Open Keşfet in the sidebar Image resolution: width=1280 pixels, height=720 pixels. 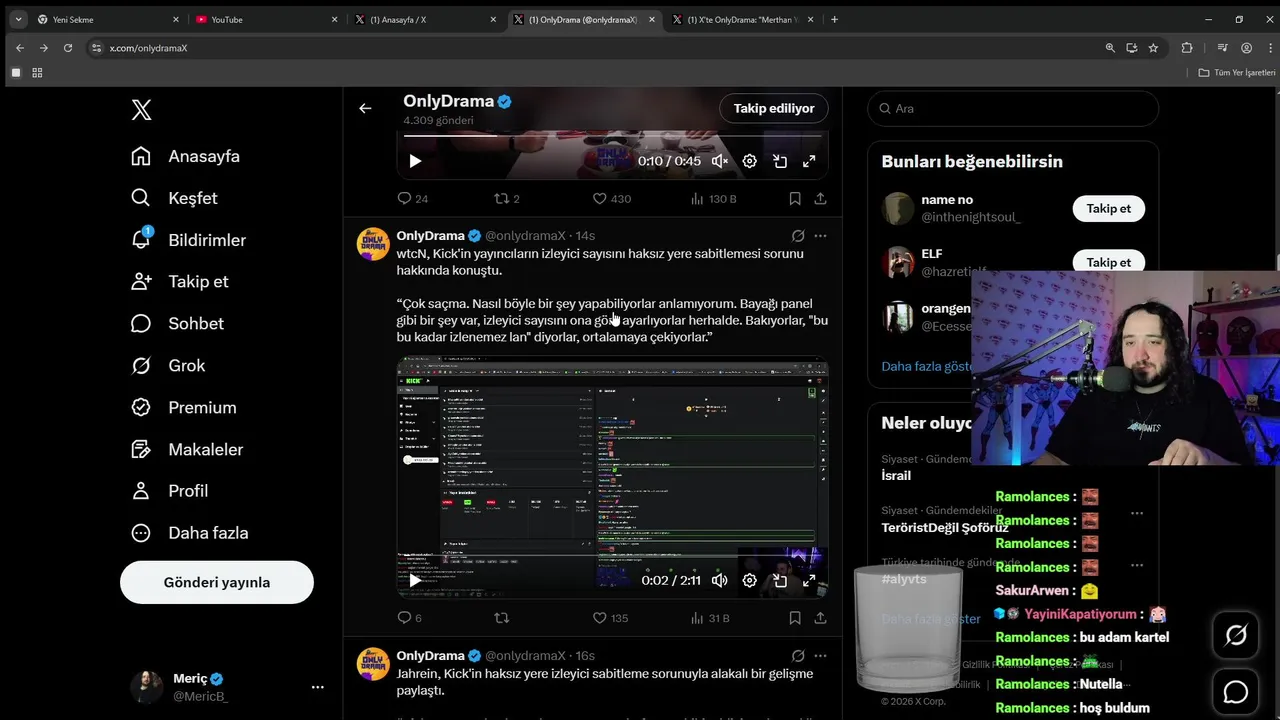point(175,198)
